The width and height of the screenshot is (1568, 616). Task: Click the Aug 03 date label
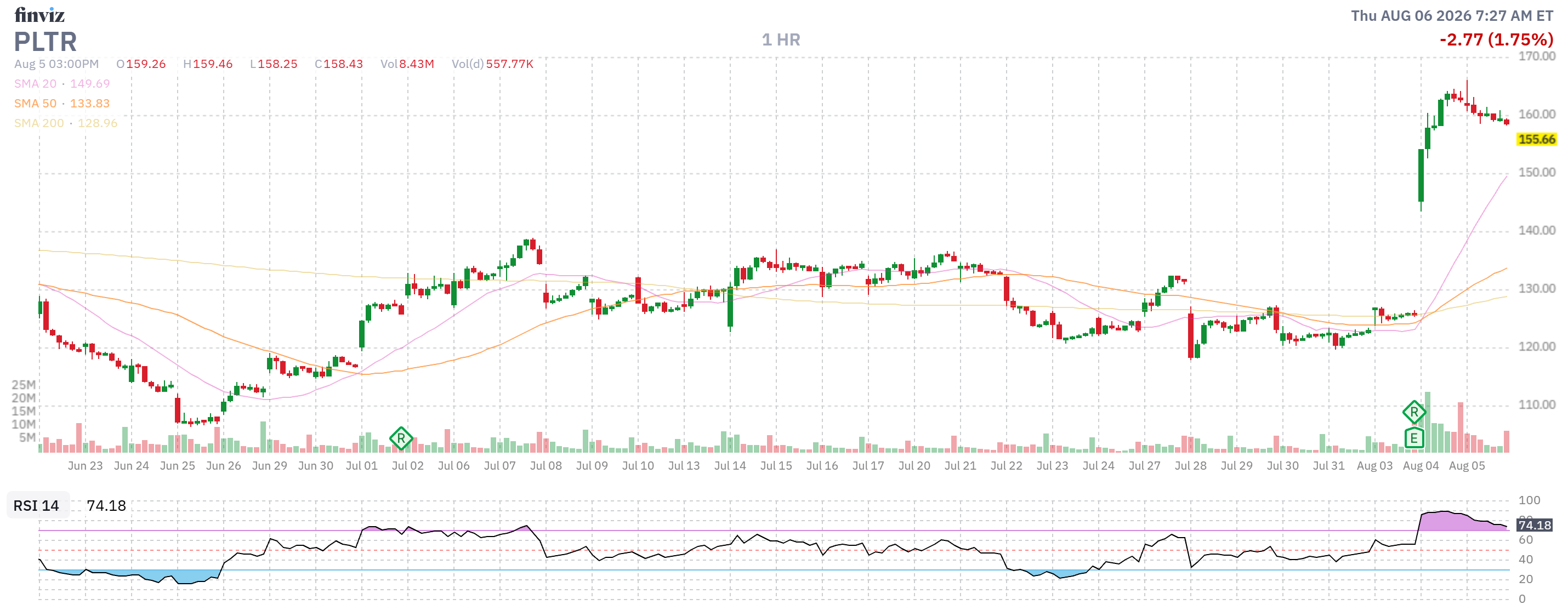(1375, 466)
